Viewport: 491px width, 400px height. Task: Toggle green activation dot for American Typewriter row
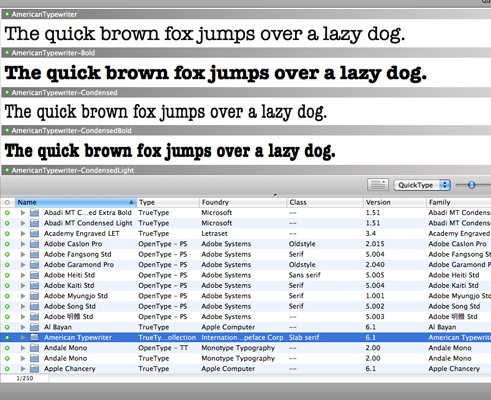click(x=7, y=337)
